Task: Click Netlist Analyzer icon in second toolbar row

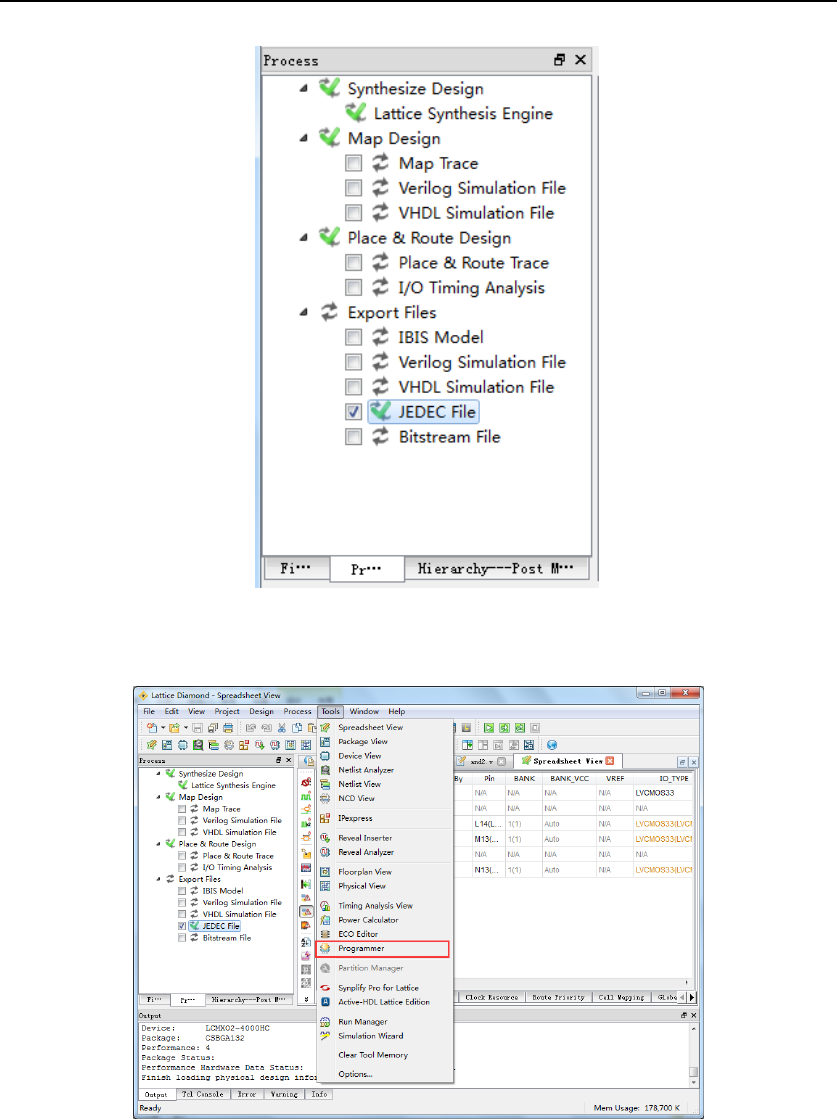Action: 198,744
